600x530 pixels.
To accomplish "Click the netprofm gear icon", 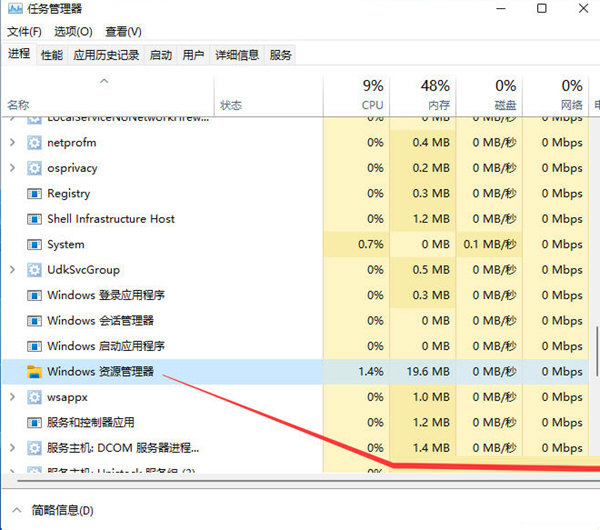I will click(x=35, y=143).
